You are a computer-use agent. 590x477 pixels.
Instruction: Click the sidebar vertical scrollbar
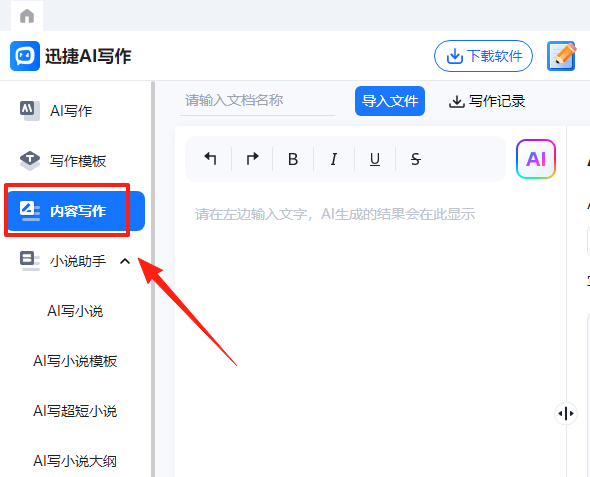click(x=153, y=279)
